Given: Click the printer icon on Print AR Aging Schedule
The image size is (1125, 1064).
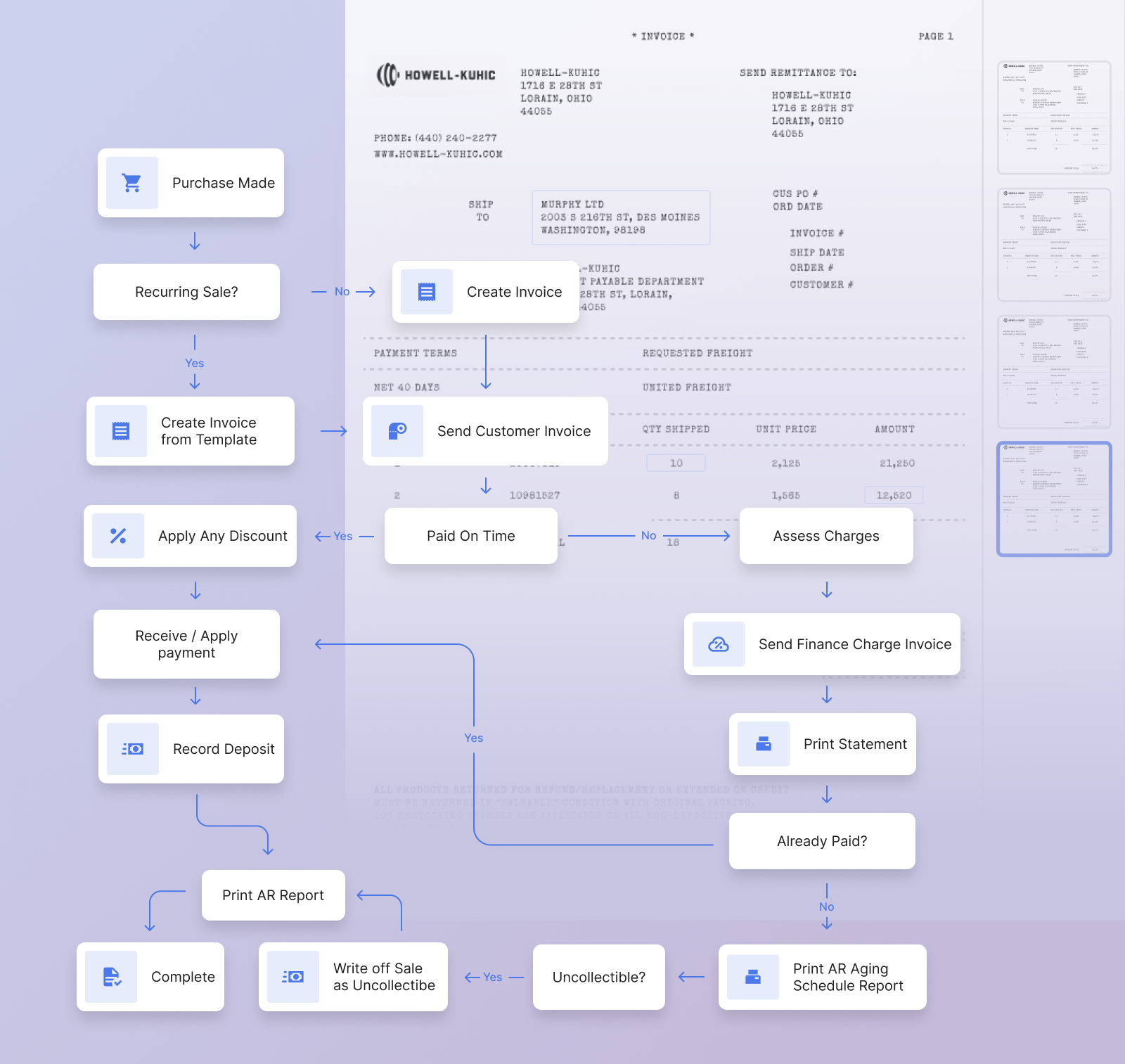Looking at the screenshot, I should click(x=752, y=977).
